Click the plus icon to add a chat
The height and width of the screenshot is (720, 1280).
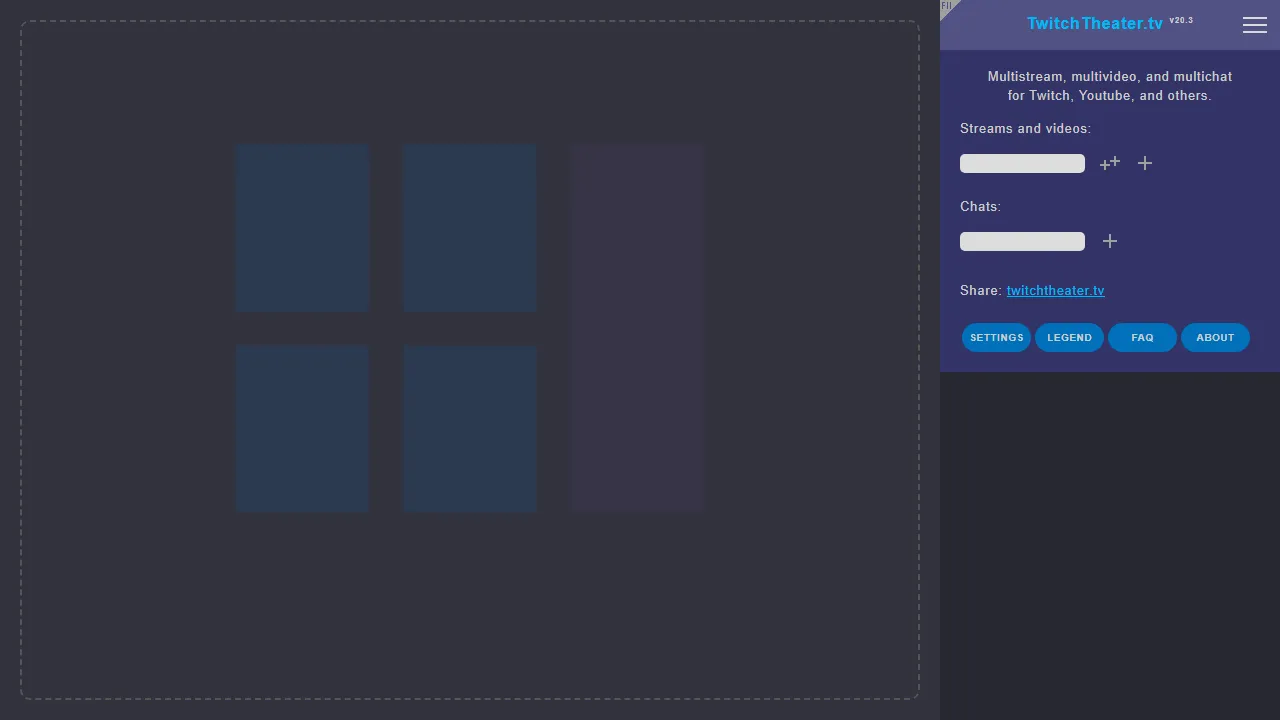[1109, 241]
